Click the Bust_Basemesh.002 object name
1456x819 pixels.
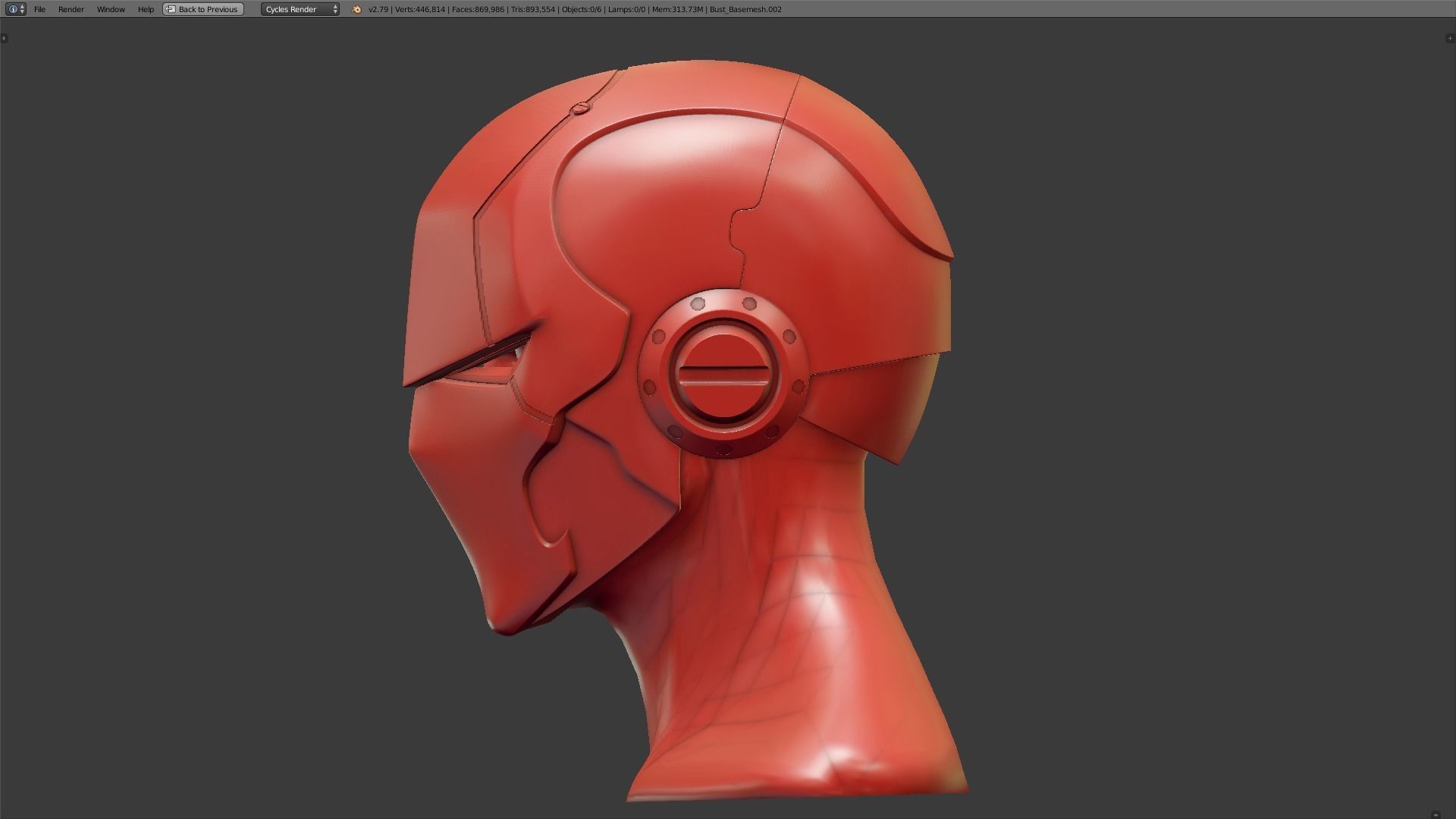[x=745, y=9]
